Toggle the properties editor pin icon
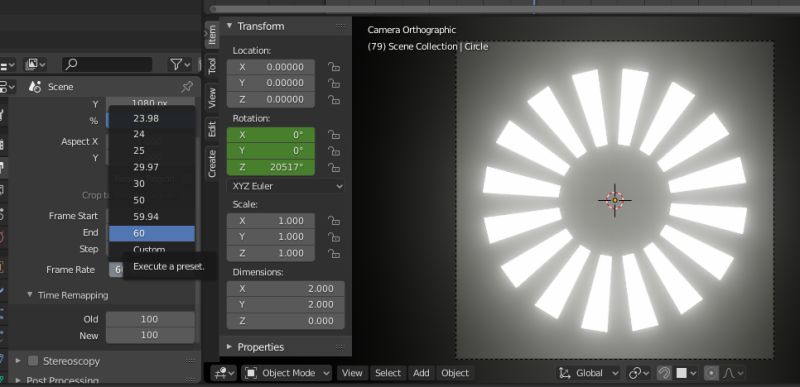Viewport: 800px width, 387px height. pyautogui.click(x=187, y=87)
